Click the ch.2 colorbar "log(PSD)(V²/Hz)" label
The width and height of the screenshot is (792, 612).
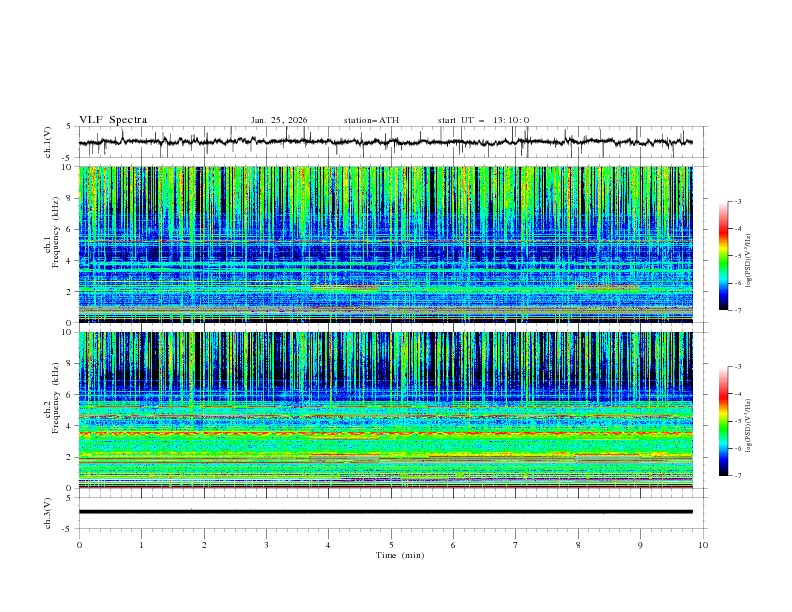[x=748, y=426]
